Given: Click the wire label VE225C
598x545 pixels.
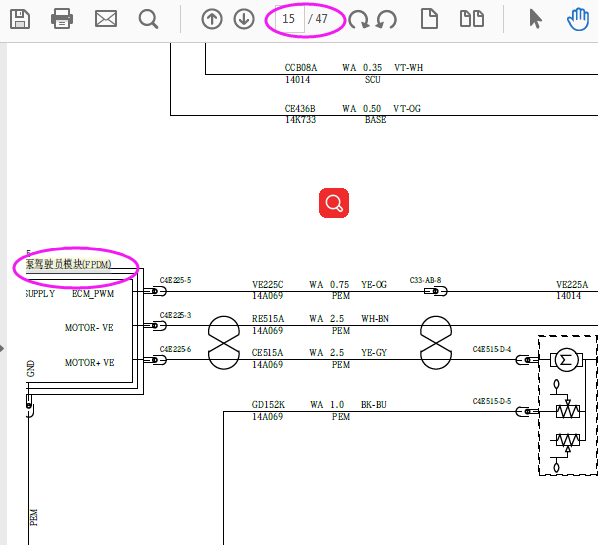Looking at the screenshot, I should (x=268, y=285).
